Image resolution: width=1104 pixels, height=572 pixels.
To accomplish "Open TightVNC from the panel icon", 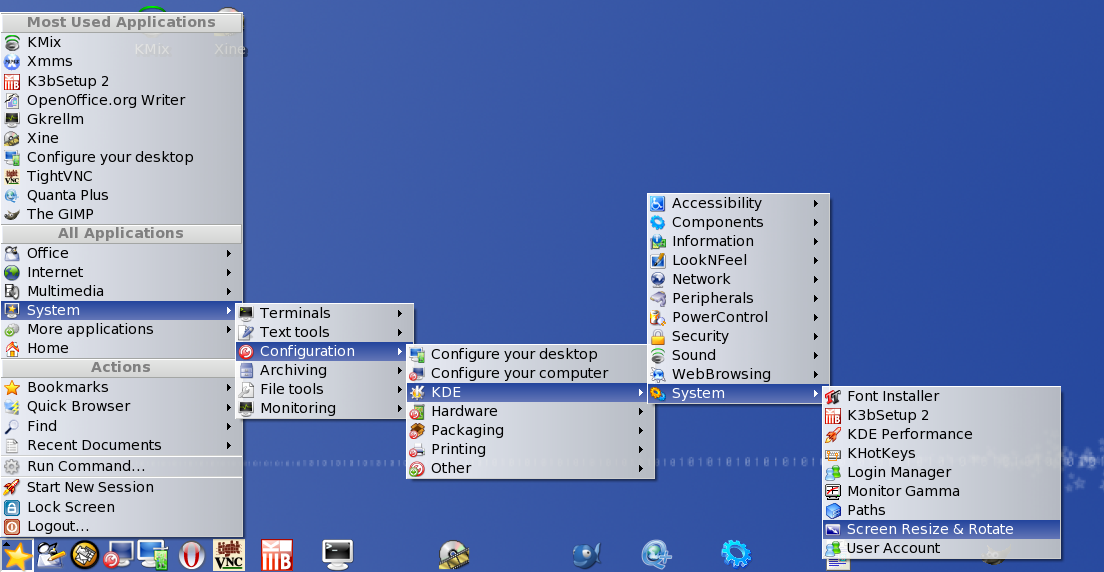I will (229, 555).
